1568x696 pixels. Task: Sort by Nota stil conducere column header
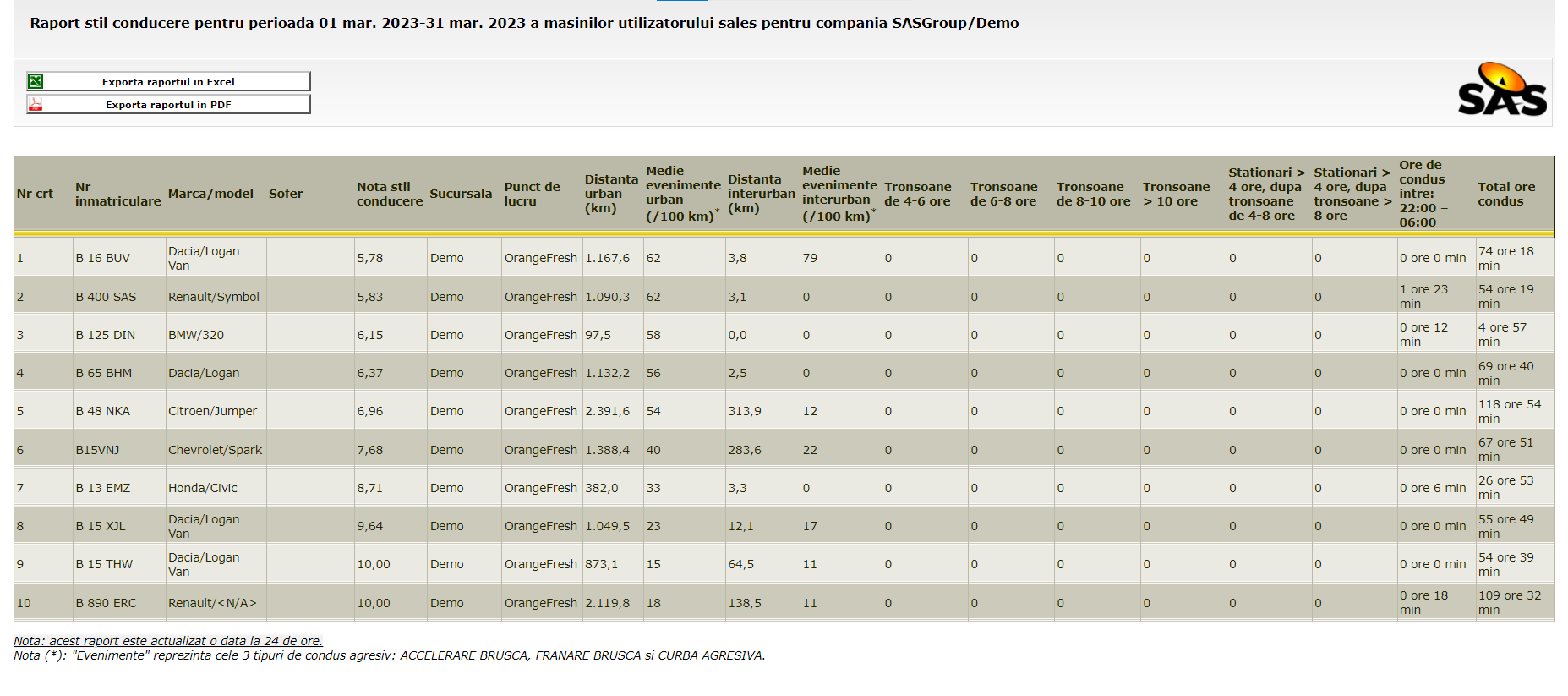pyautogui.click(x=389, y=194)
